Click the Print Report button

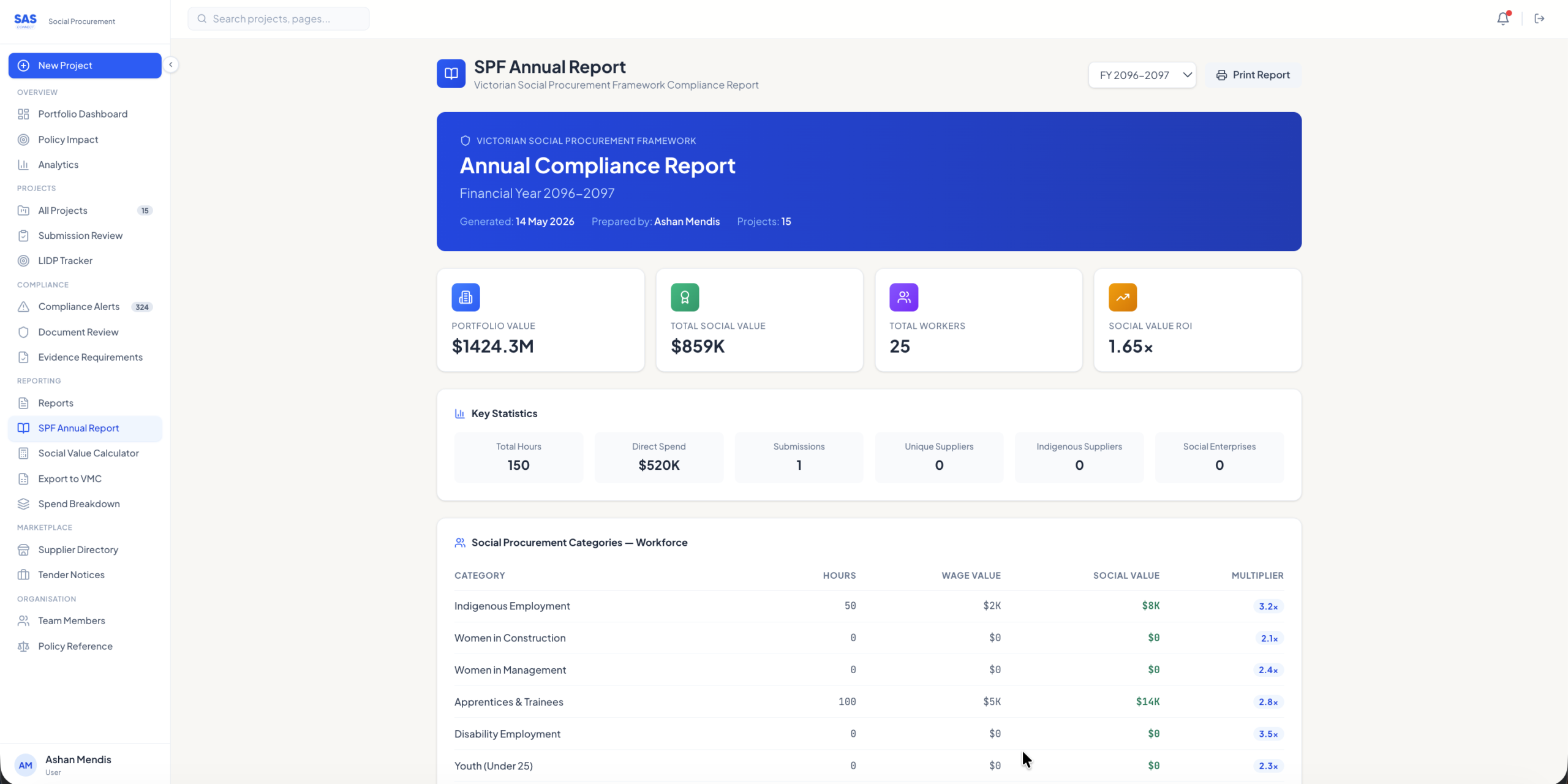(1253, 75)
